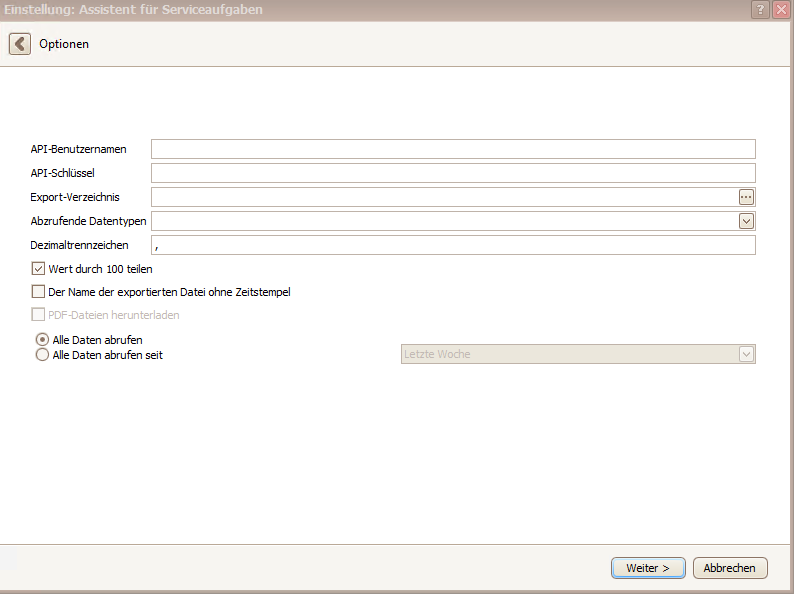Screen dimensions: 794x594
Task: Open help with the question mark button
Action: tap(760, 9)
